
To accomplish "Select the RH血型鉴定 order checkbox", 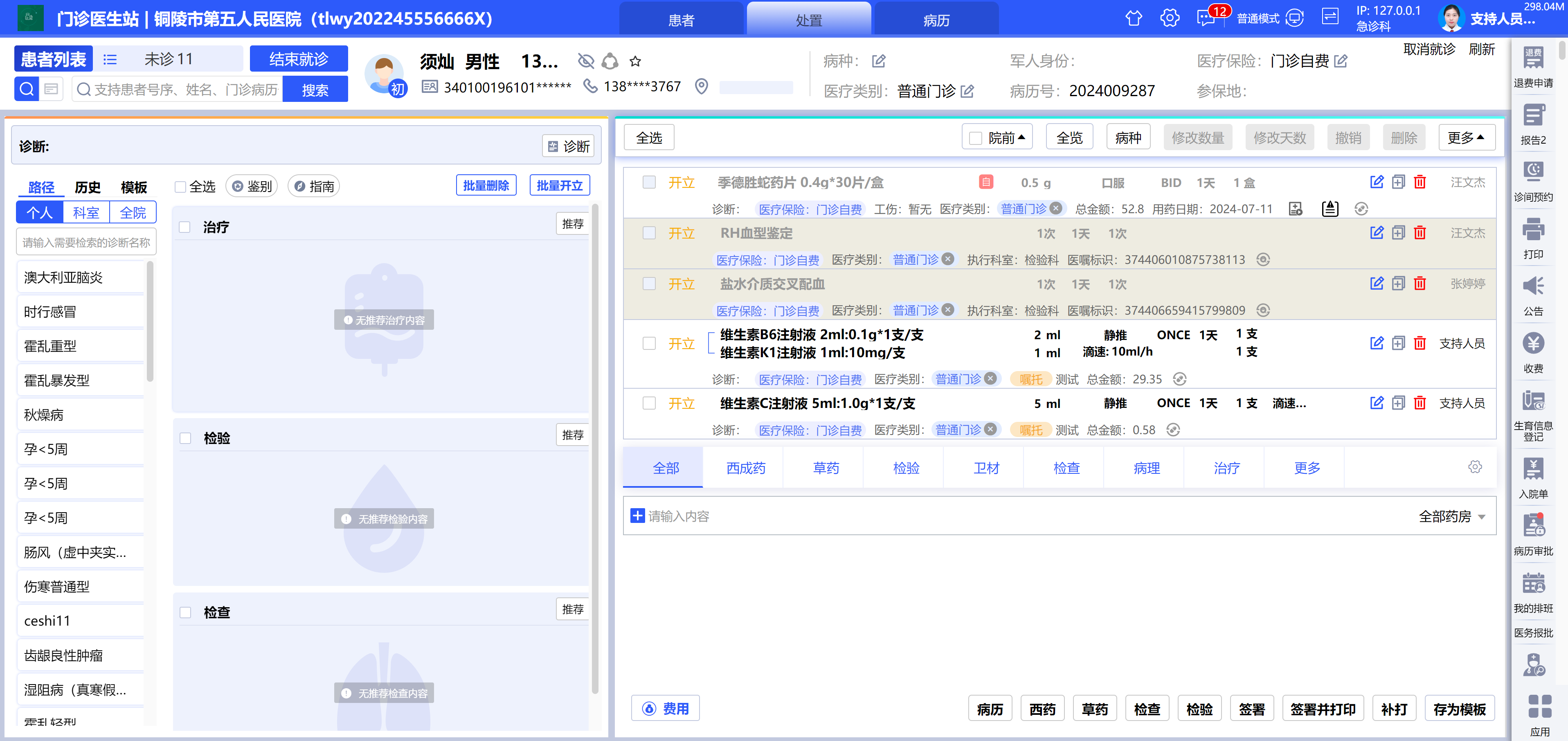I will coord(650,232).
